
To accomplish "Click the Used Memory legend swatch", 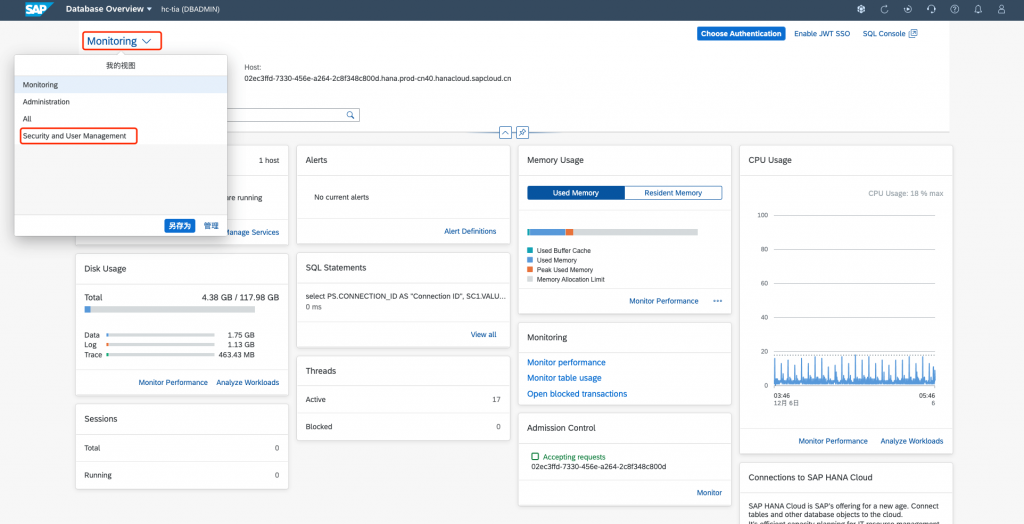I will click(530, 260).
